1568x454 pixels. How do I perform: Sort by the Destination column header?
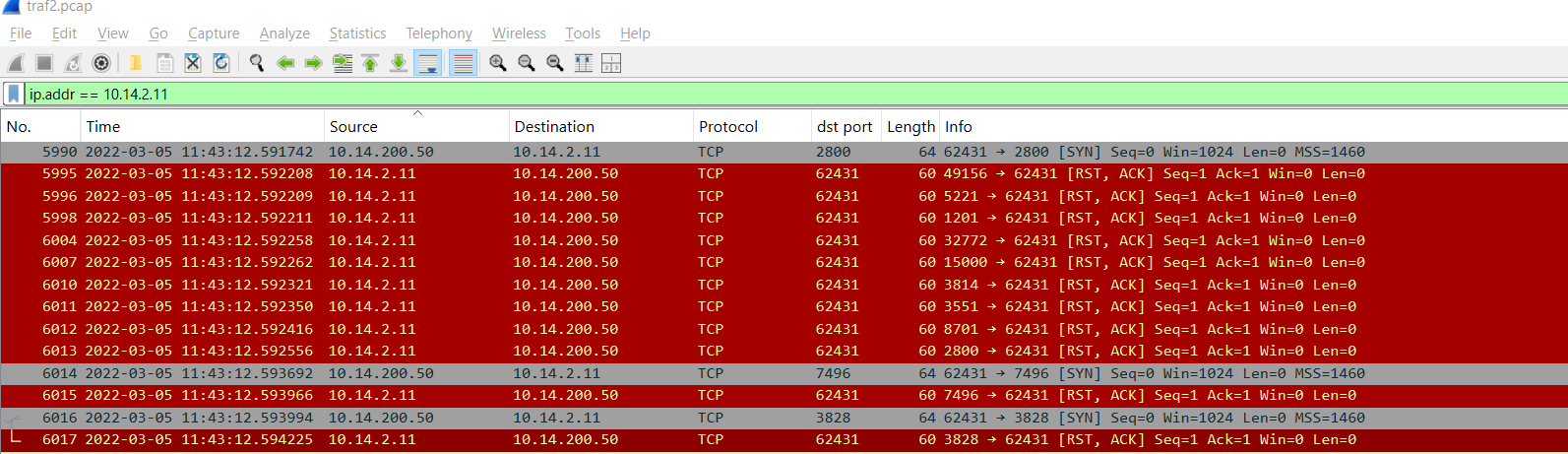click(x=600, y=126)
